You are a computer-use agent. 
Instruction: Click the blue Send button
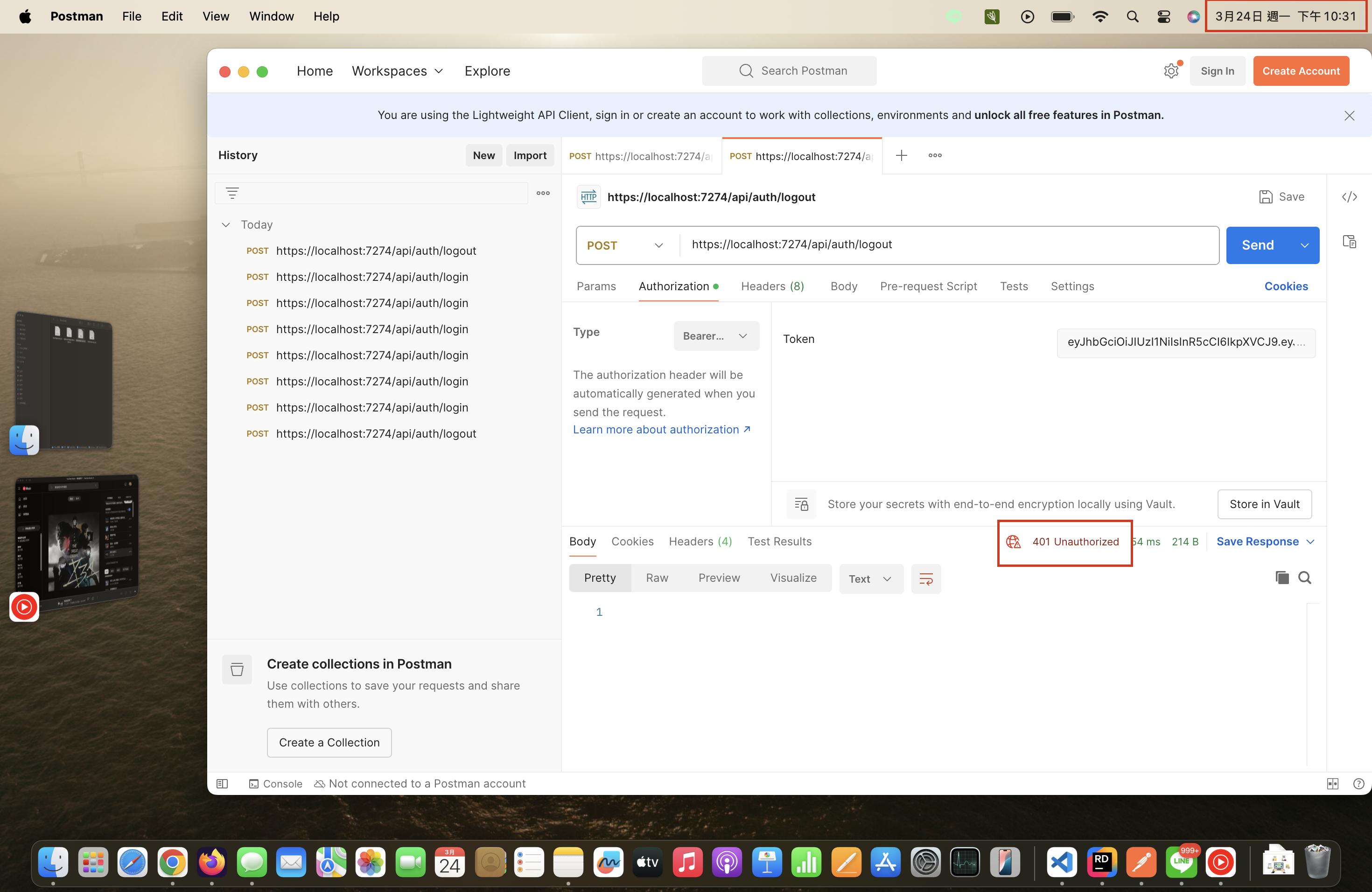pos(1257,245)
